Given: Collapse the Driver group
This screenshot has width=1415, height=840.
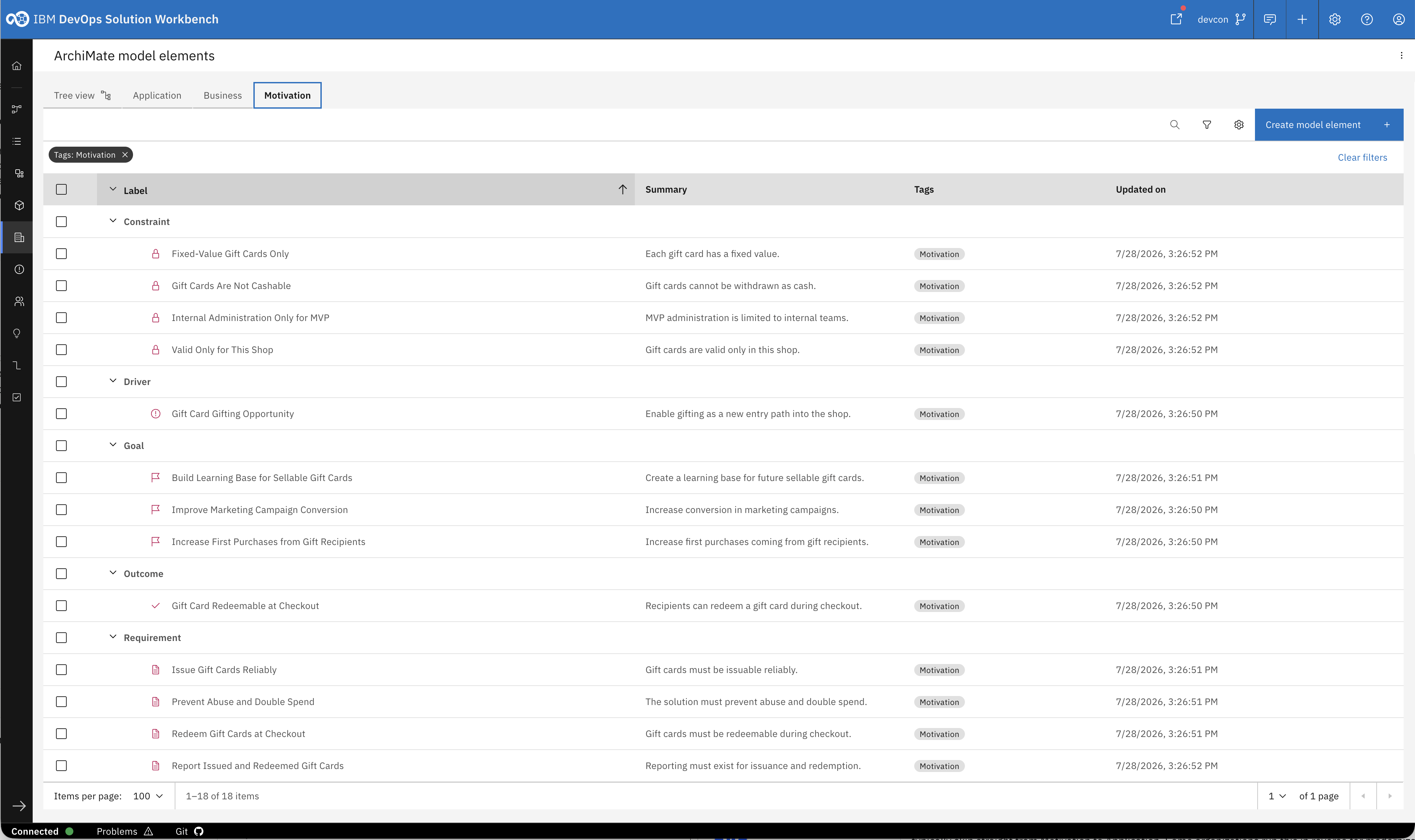Looking at the screenshot, I should [113, 381].
